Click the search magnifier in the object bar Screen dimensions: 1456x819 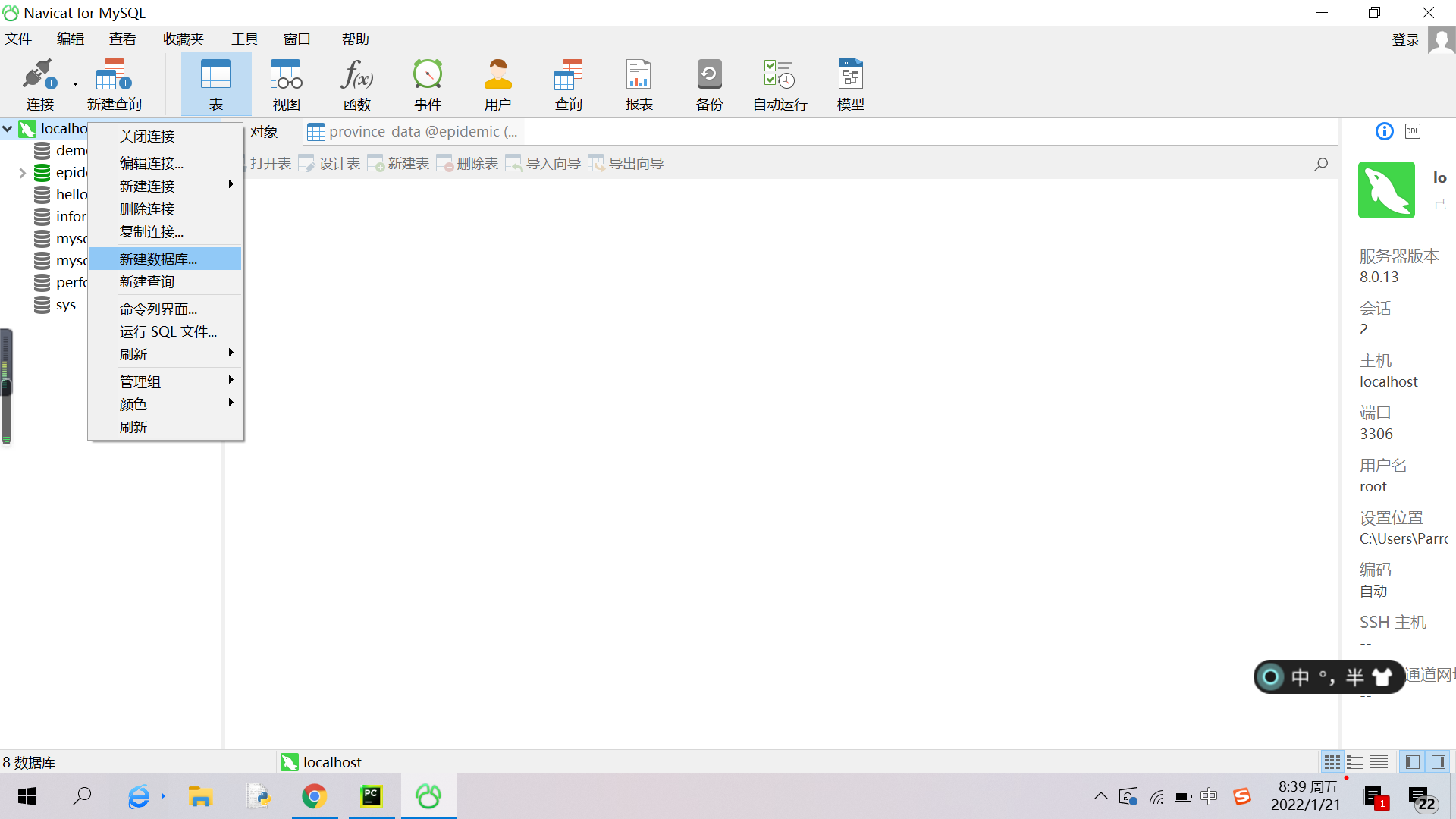point(1321,164)
